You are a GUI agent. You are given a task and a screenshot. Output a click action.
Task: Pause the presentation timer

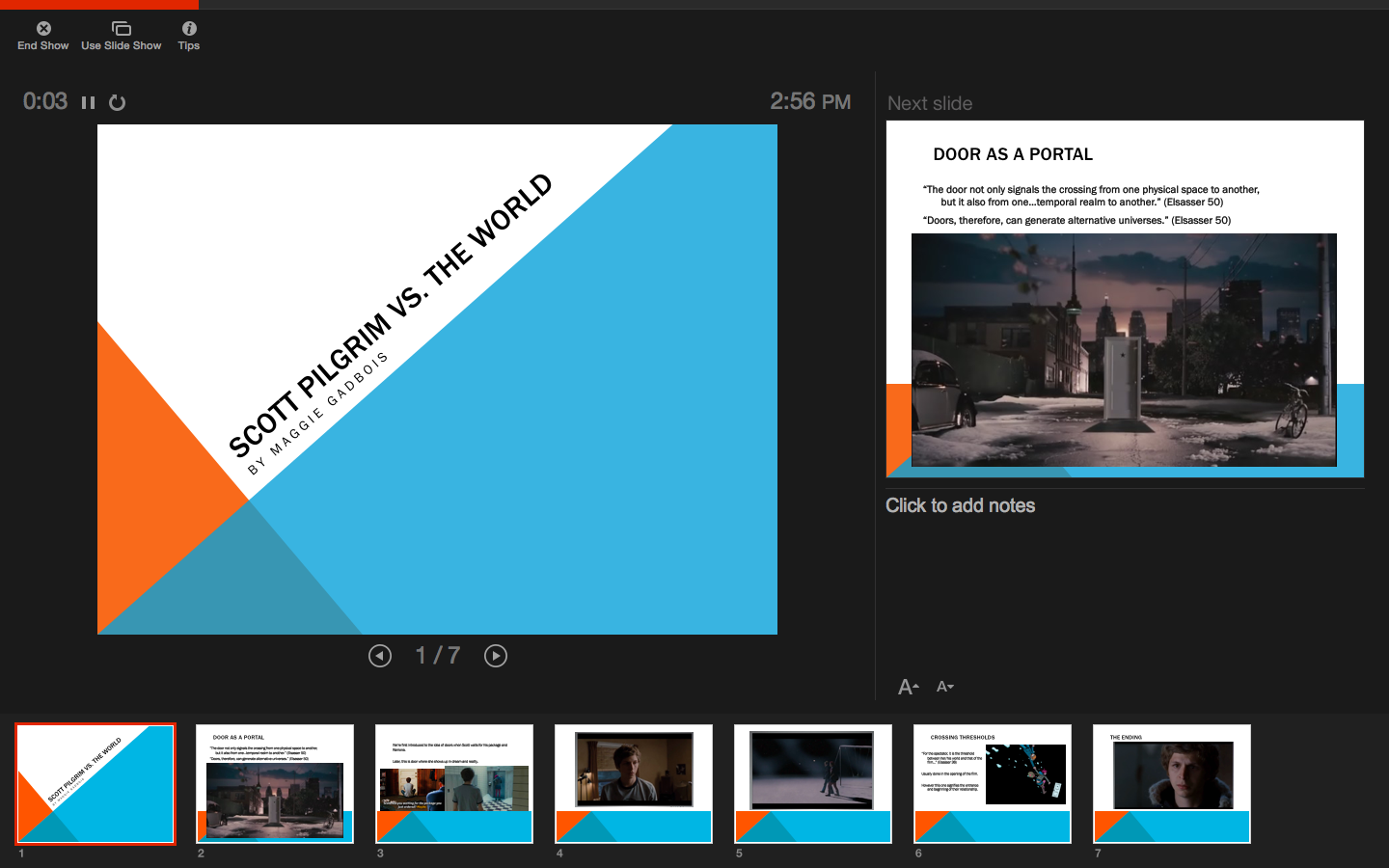tap(89, 102)
